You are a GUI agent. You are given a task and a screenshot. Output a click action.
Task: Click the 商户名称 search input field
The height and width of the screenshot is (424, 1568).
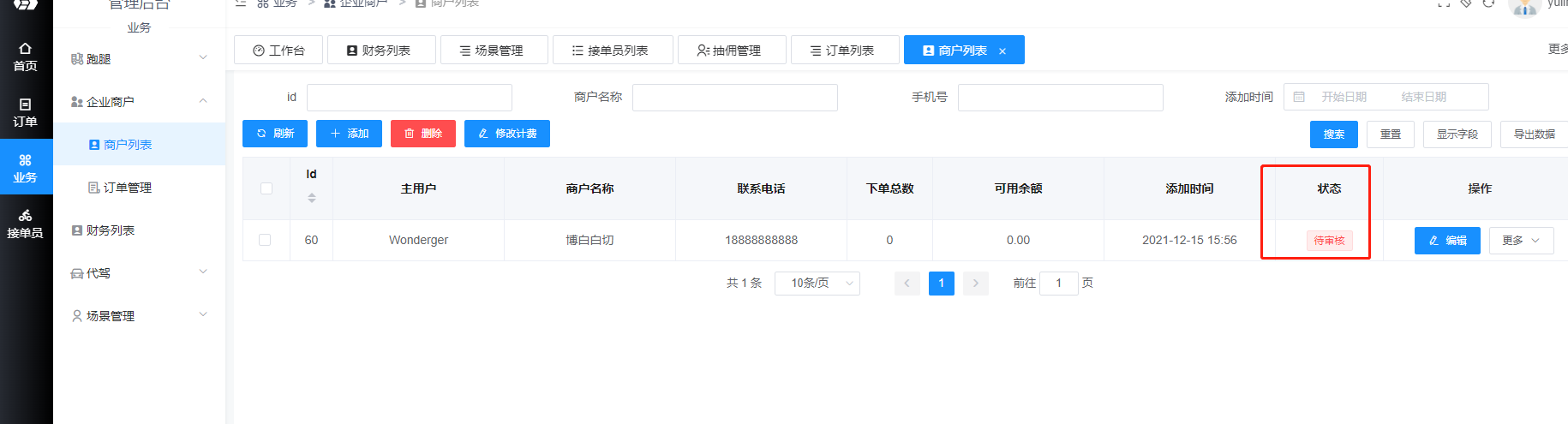(734, 98)
